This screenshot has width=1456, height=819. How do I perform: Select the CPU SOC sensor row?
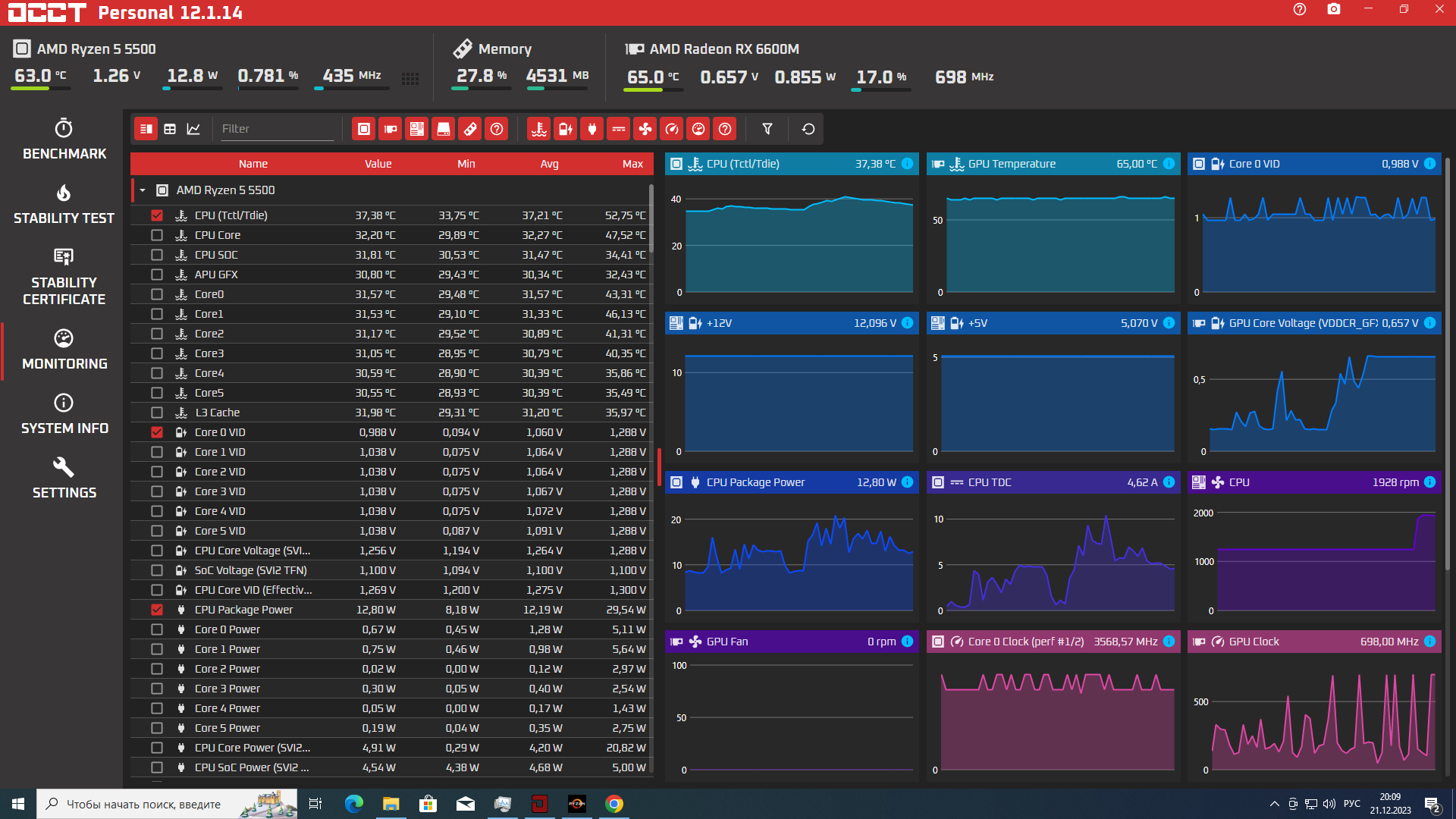click(x=391, y=255)
